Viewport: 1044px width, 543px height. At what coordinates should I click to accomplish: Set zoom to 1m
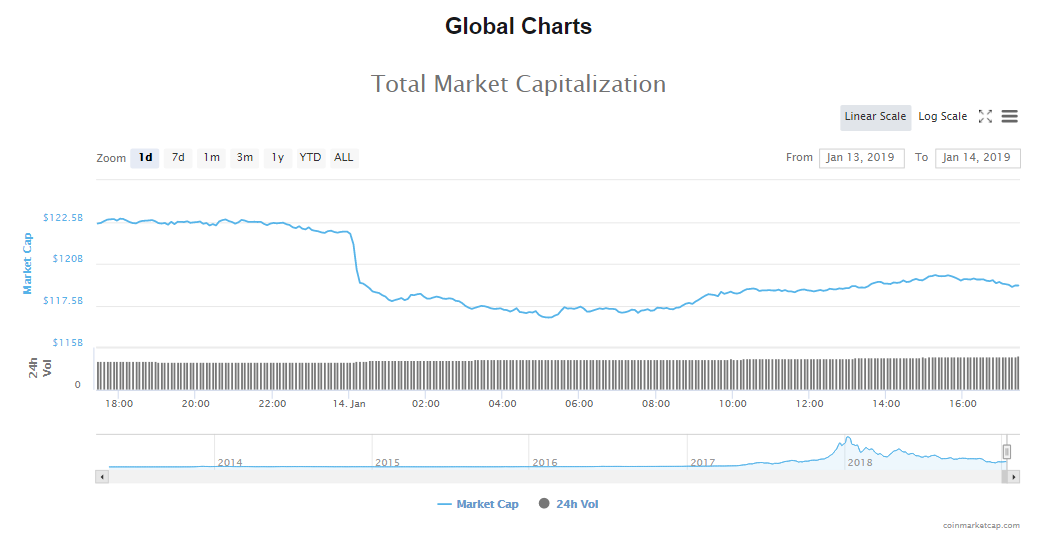point(211,158)
